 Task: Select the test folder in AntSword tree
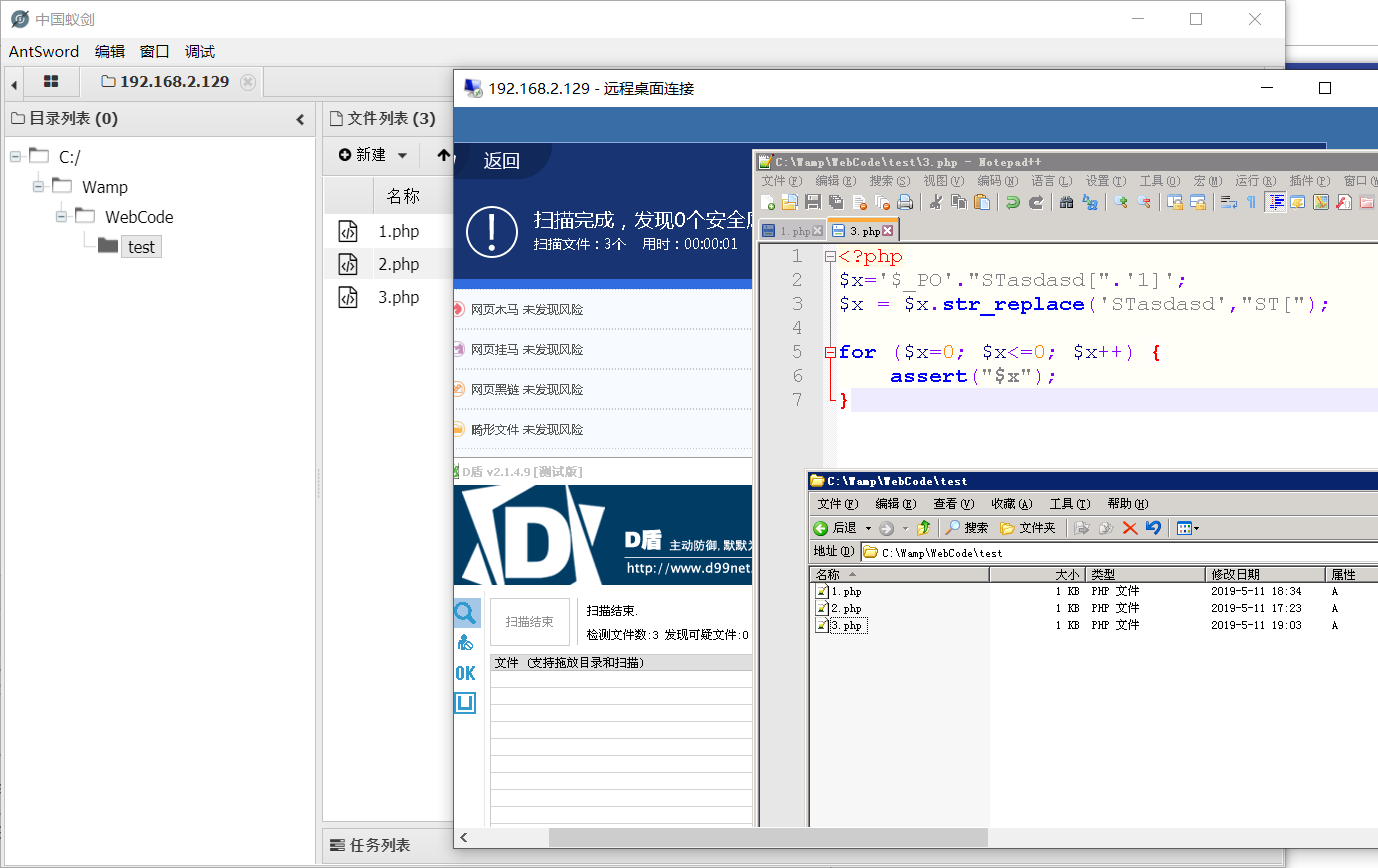click(141, 246)
